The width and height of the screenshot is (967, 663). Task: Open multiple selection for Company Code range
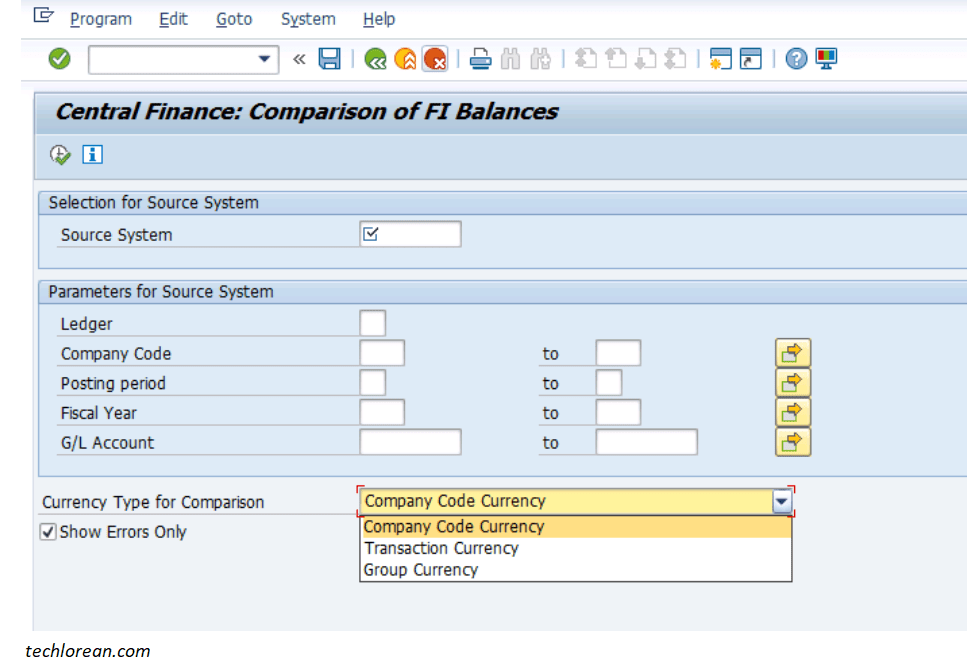(x=791, y=352)
